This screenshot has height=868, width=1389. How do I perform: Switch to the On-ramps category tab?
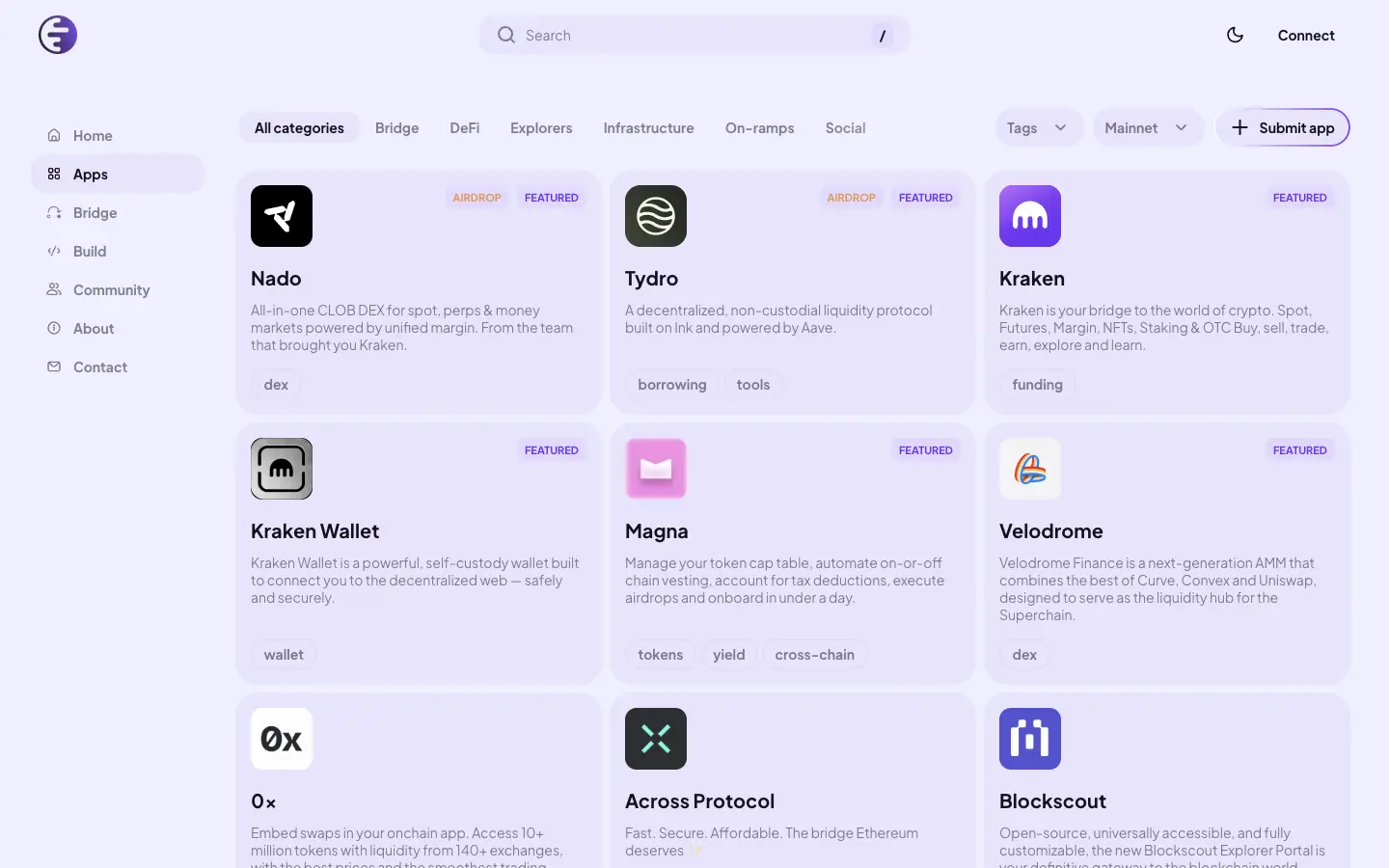[759, 127]
